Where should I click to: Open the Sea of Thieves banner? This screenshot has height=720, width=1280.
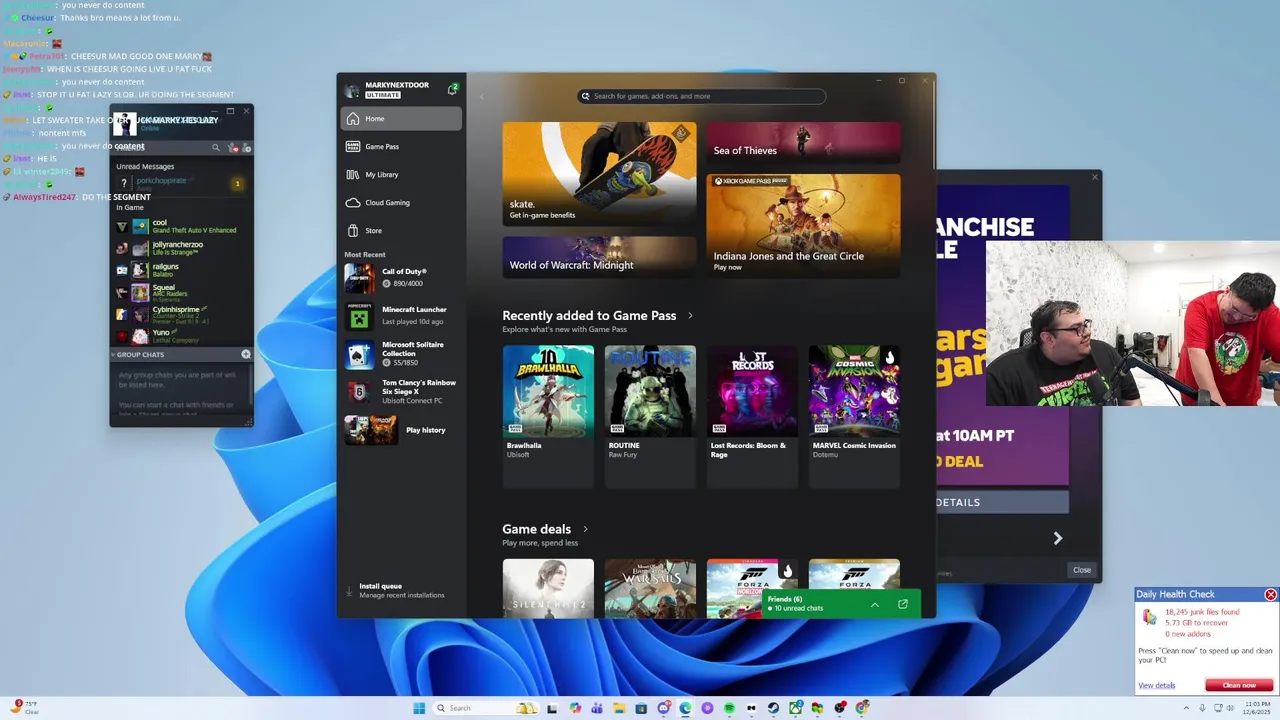[x=803, y=143]
